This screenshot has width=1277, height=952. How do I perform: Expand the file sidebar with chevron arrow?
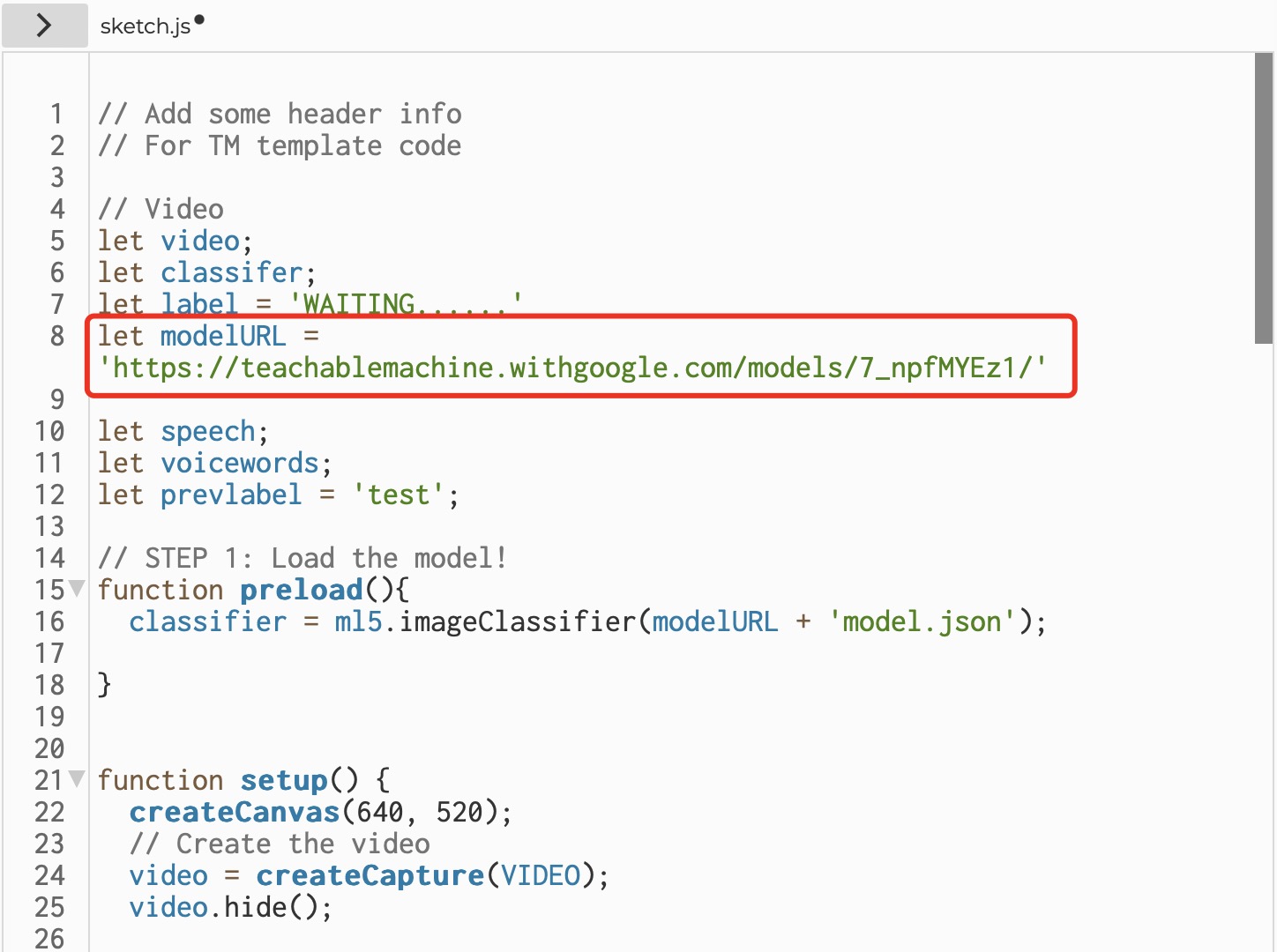tap(44, 26)
